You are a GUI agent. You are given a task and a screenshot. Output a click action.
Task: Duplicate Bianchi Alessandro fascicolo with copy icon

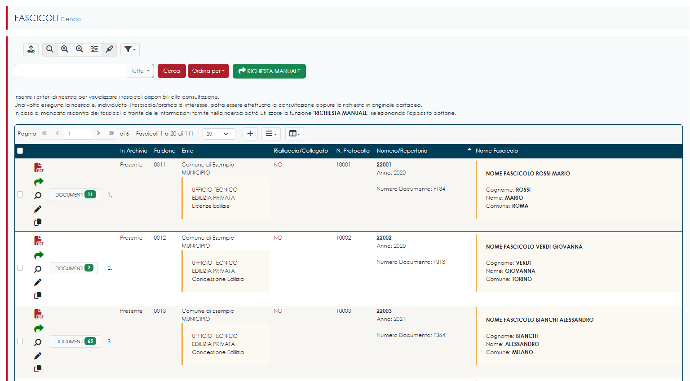click(x=37, y=368)
